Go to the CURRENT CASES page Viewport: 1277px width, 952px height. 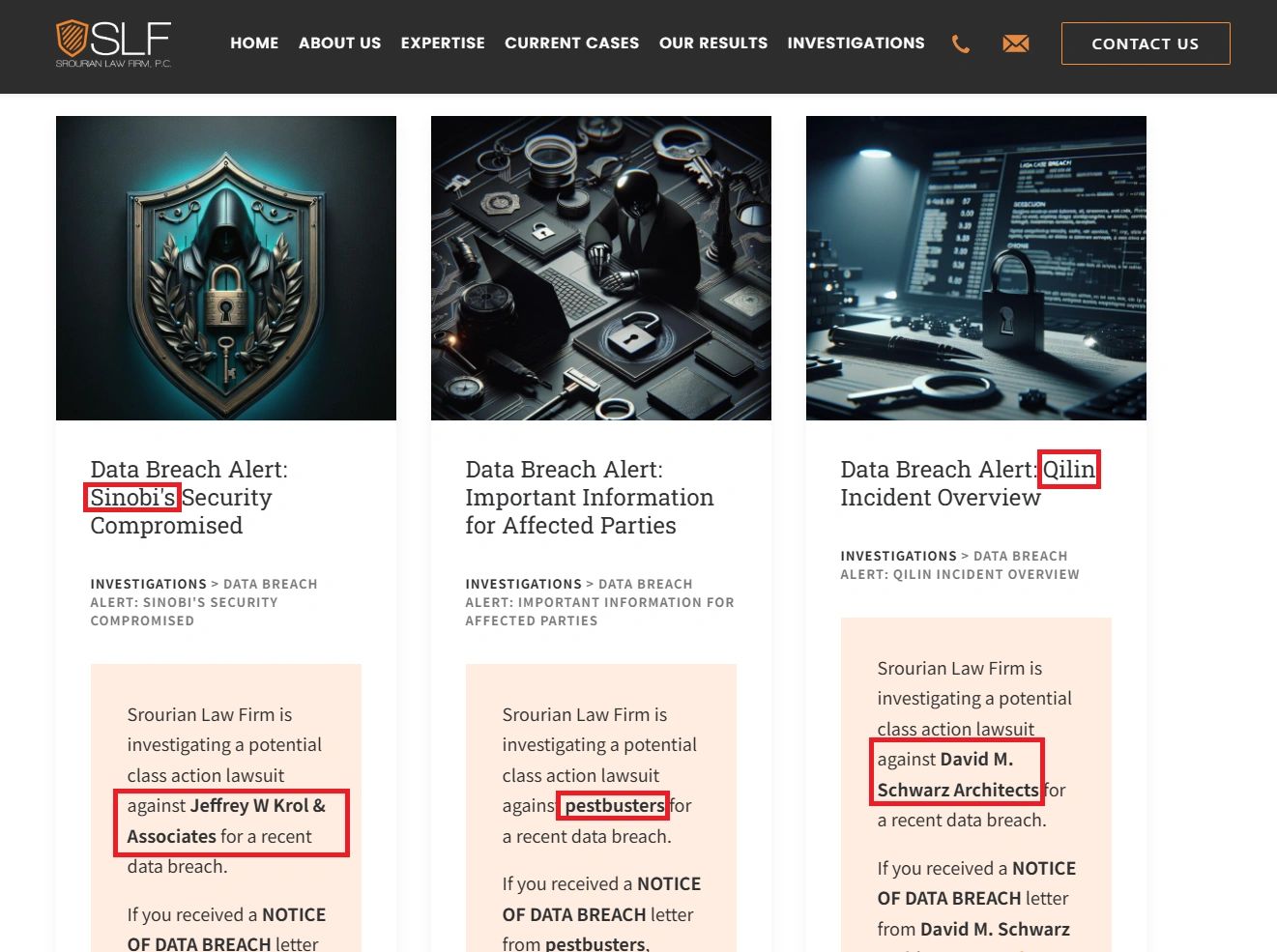pos(571,43)
